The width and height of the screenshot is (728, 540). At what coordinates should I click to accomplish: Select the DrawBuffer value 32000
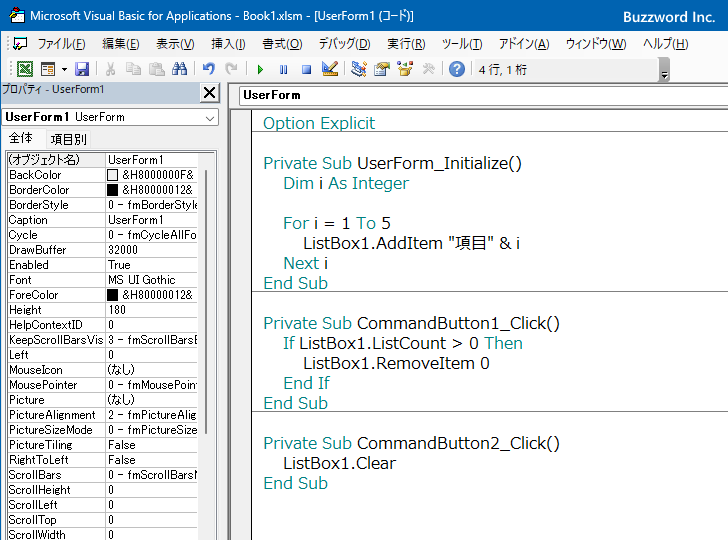(x=152, y=250)
